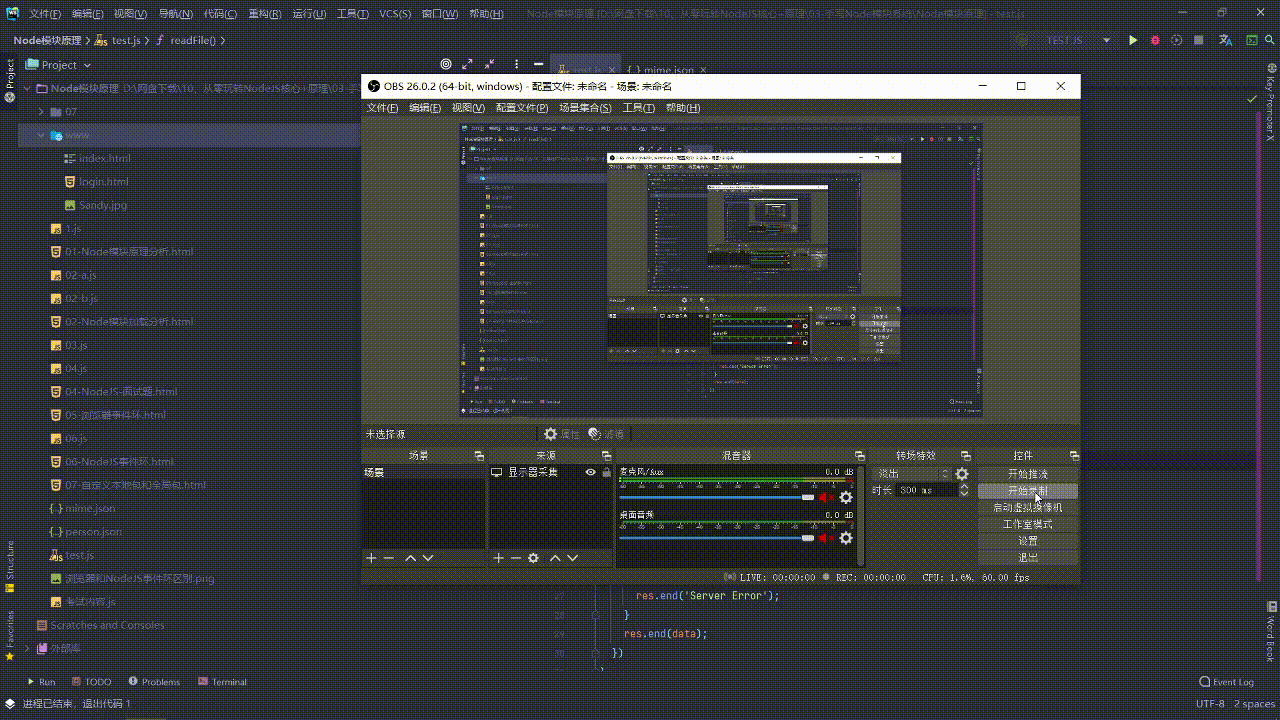Click 开始推流 to start streaming

(x=1028, y=474)
